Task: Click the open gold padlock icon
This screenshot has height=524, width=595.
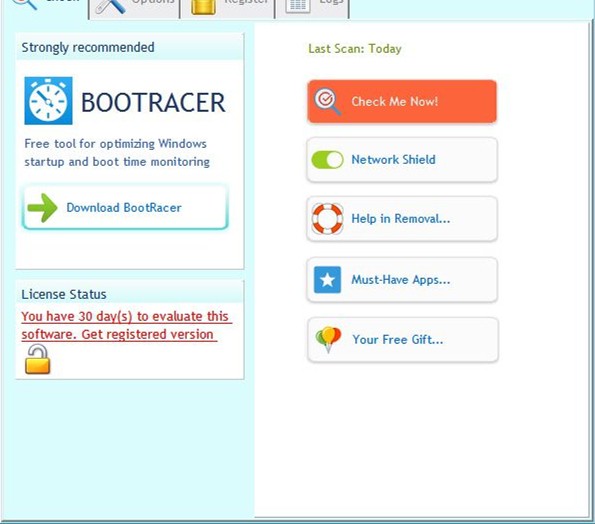Action: (38, 359)
